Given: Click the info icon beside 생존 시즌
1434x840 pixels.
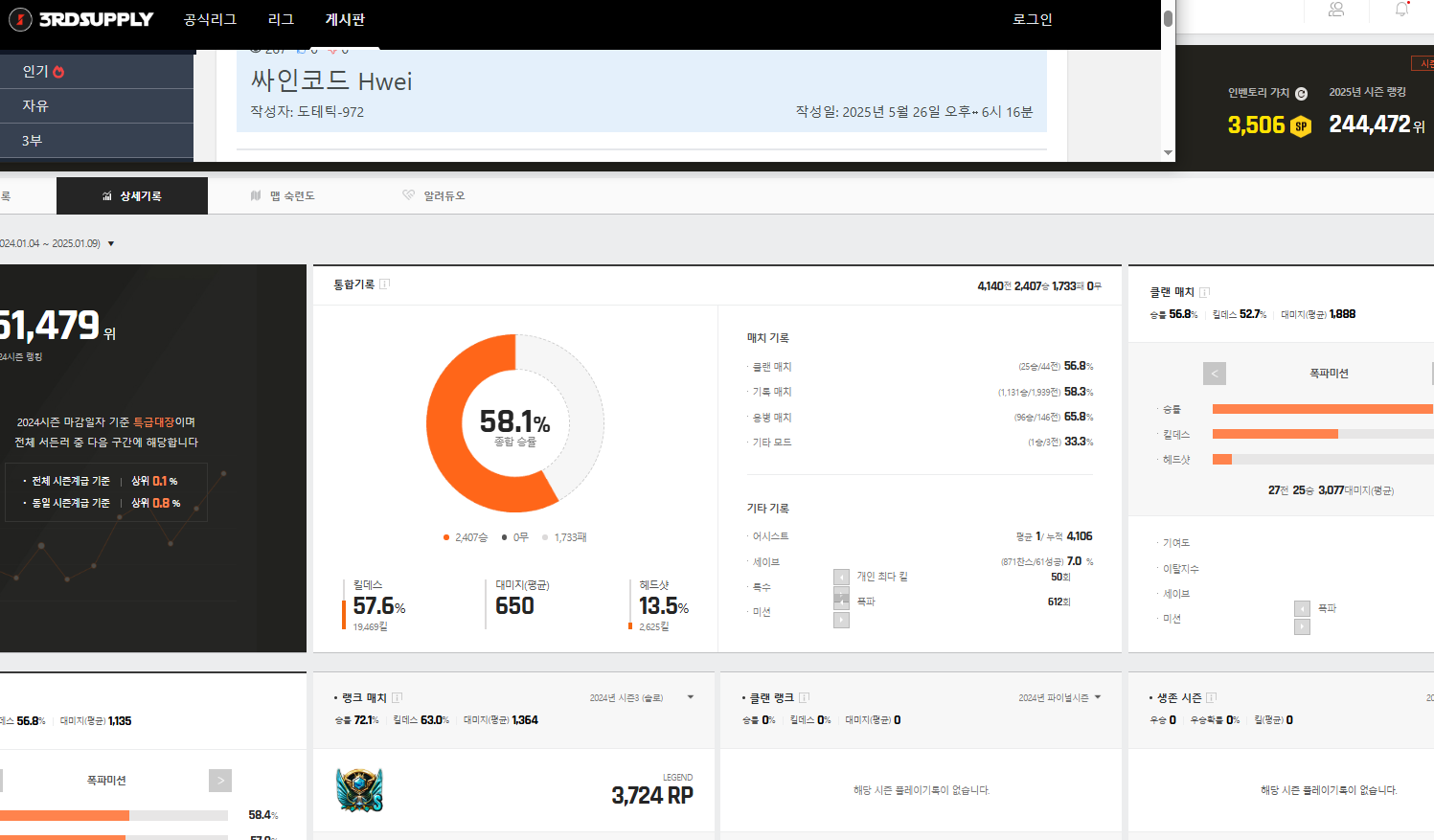Looking at the screenshot, I should click(1211, 698).
